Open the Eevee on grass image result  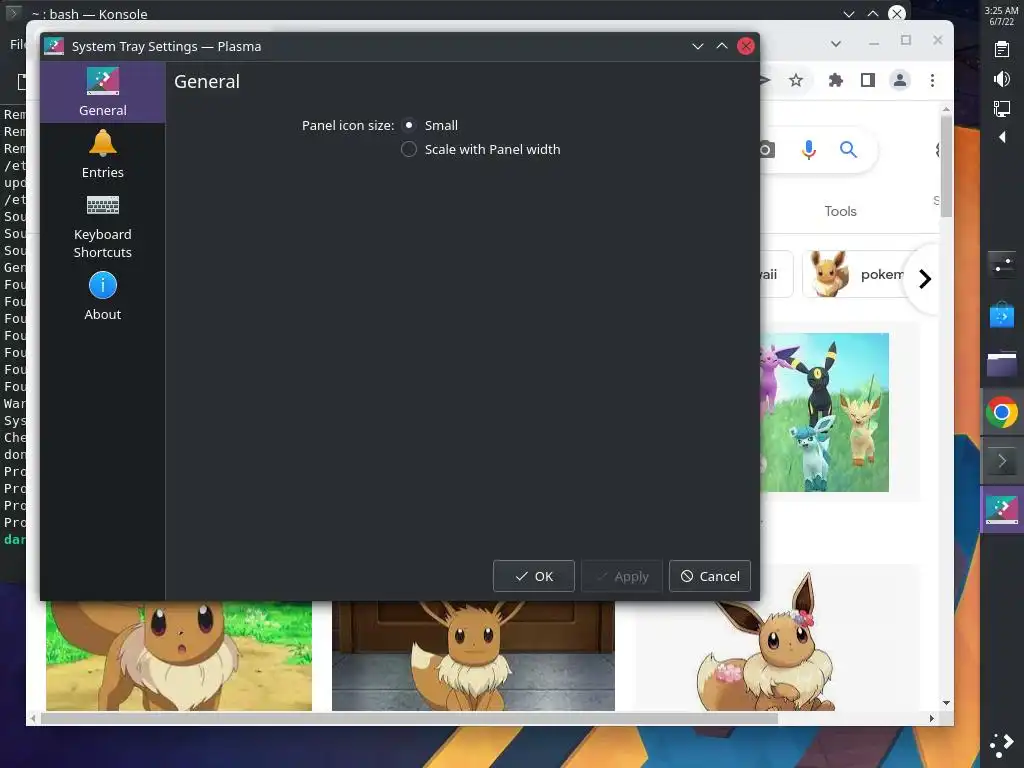[x=179, y=656]
